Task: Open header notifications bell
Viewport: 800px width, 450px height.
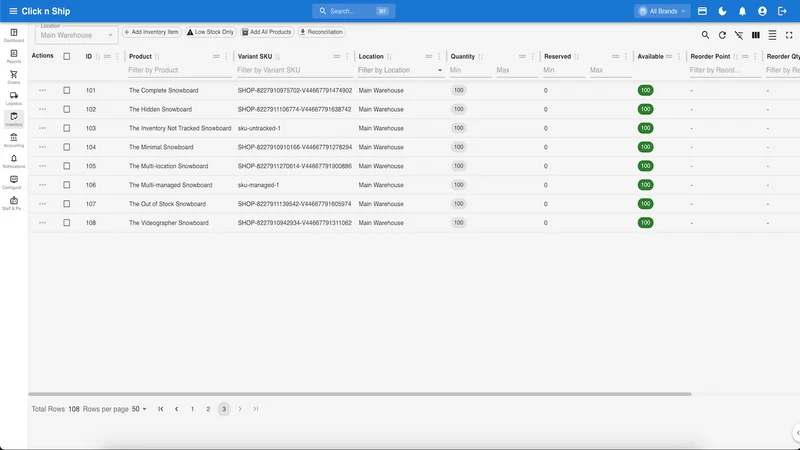Action: [x=742, y=11]
